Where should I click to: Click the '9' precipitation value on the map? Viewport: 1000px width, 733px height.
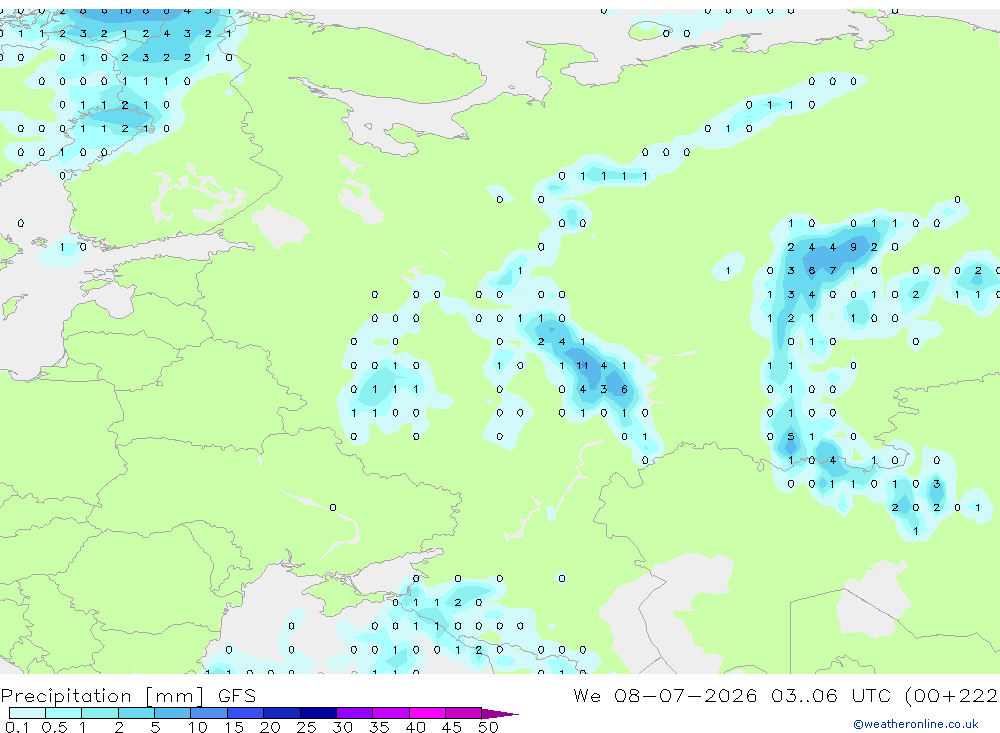tap(853, 247)
